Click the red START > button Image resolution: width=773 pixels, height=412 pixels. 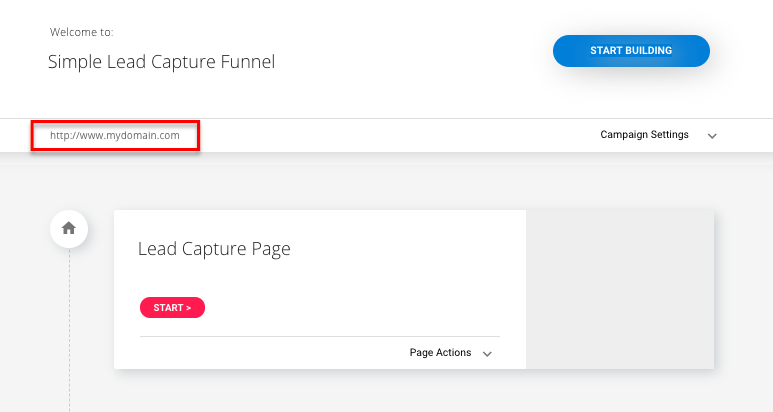[172, 308]
